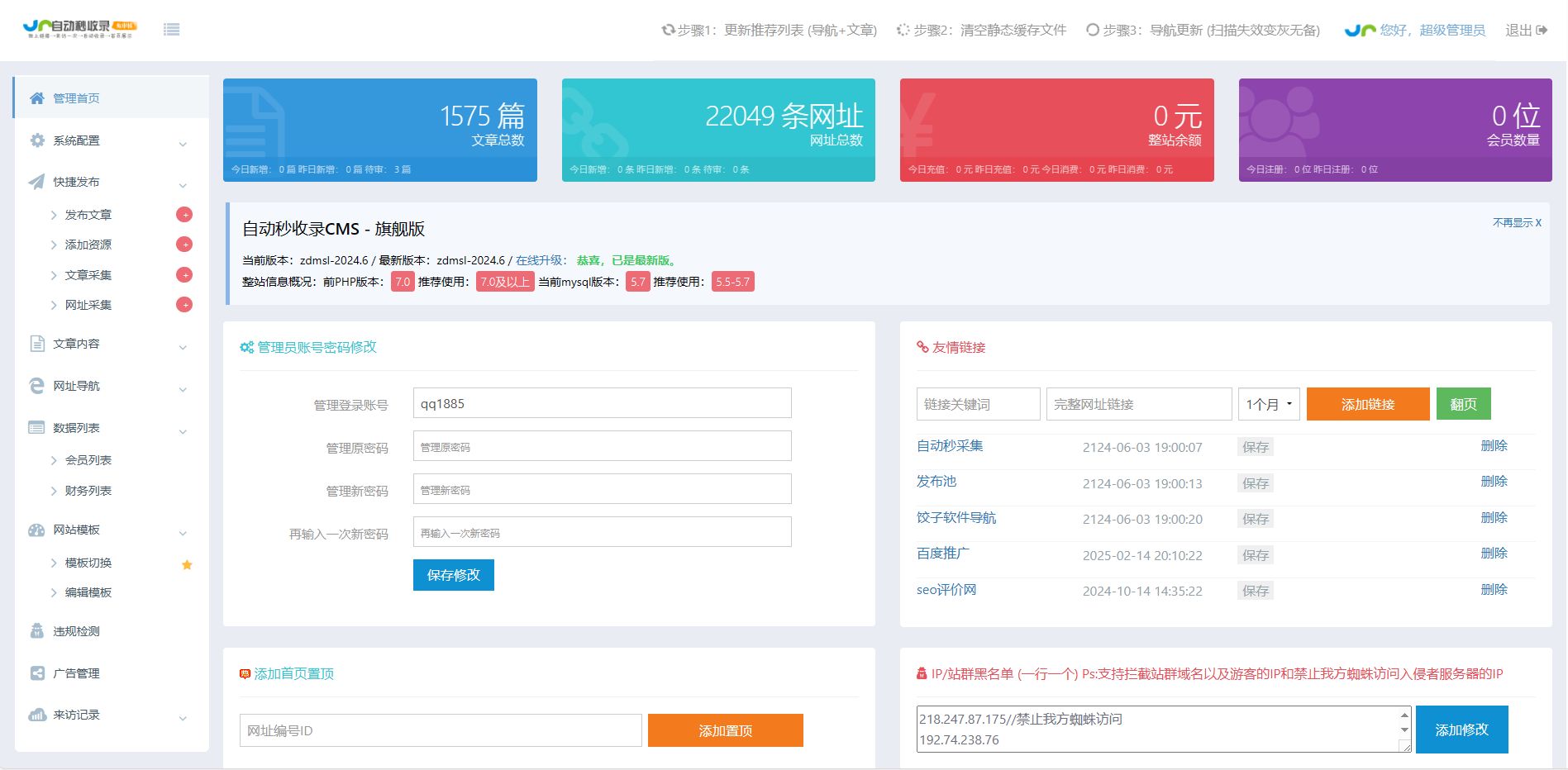Screen dimensions: 1568x770
Task: Open the 饺子软件导航 friend link
Action: (956, 518)
